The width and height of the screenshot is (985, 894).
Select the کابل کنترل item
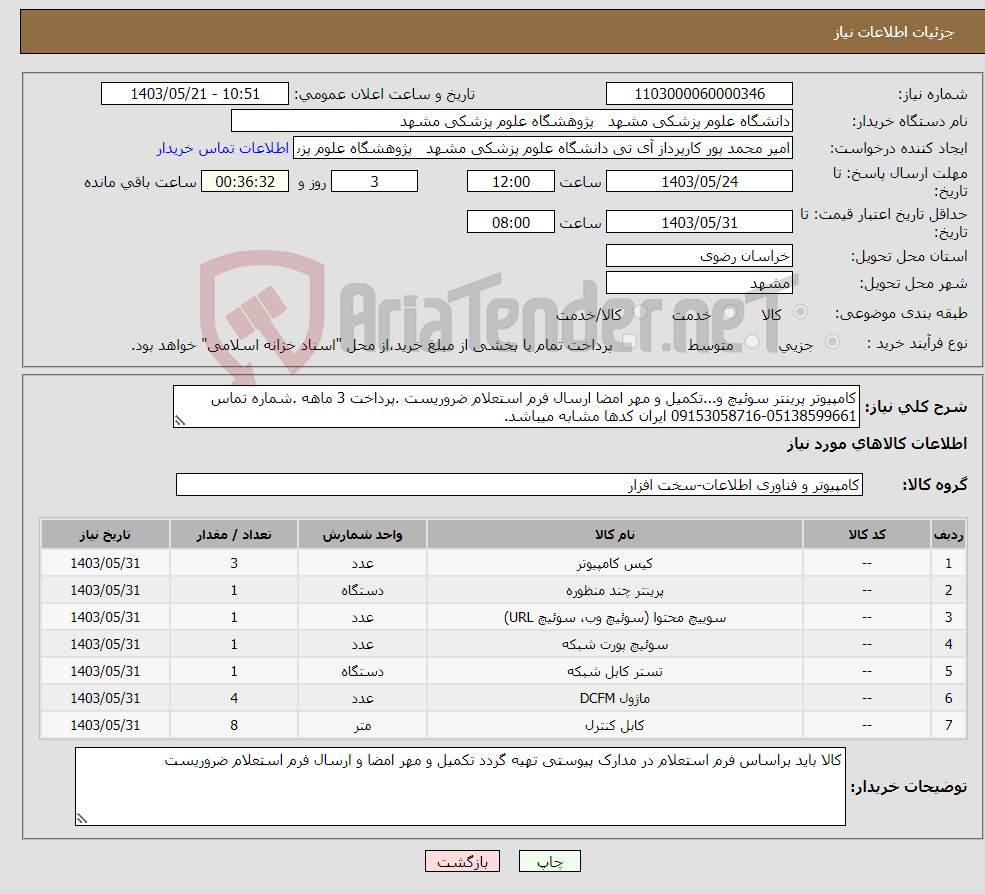(615, 726)
